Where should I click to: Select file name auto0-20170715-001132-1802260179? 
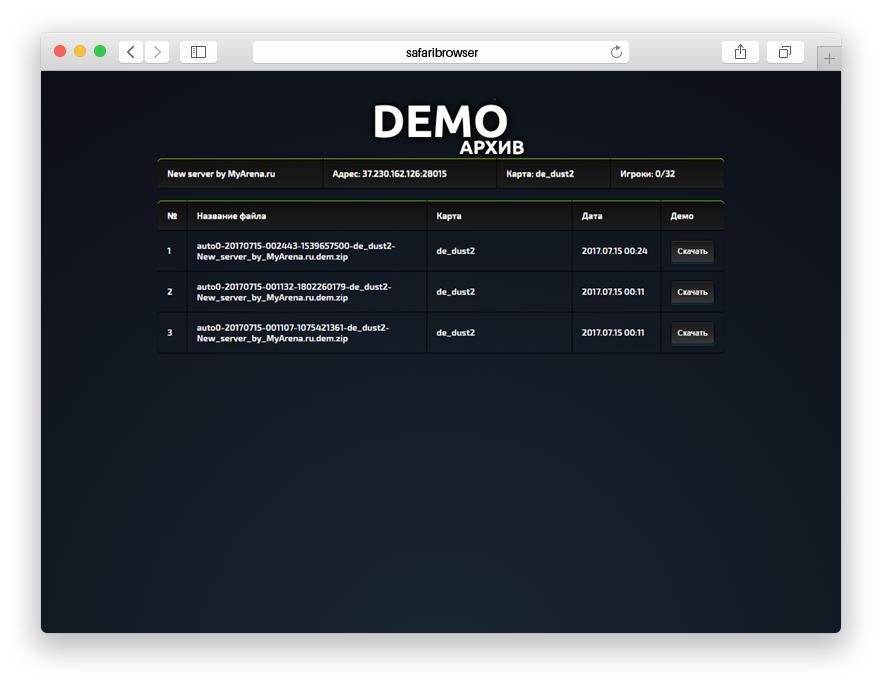tap(294, 292)
